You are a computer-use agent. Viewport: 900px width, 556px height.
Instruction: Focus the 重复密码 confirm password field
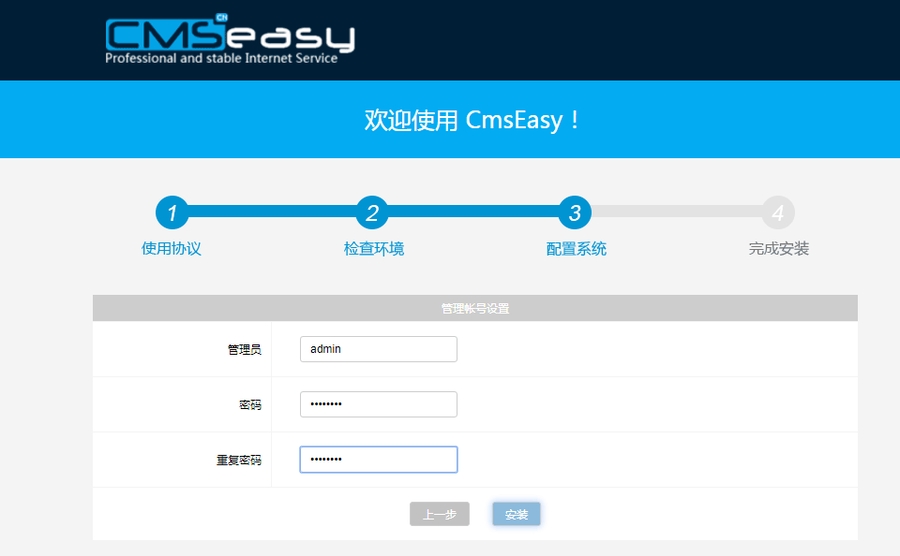378,459
